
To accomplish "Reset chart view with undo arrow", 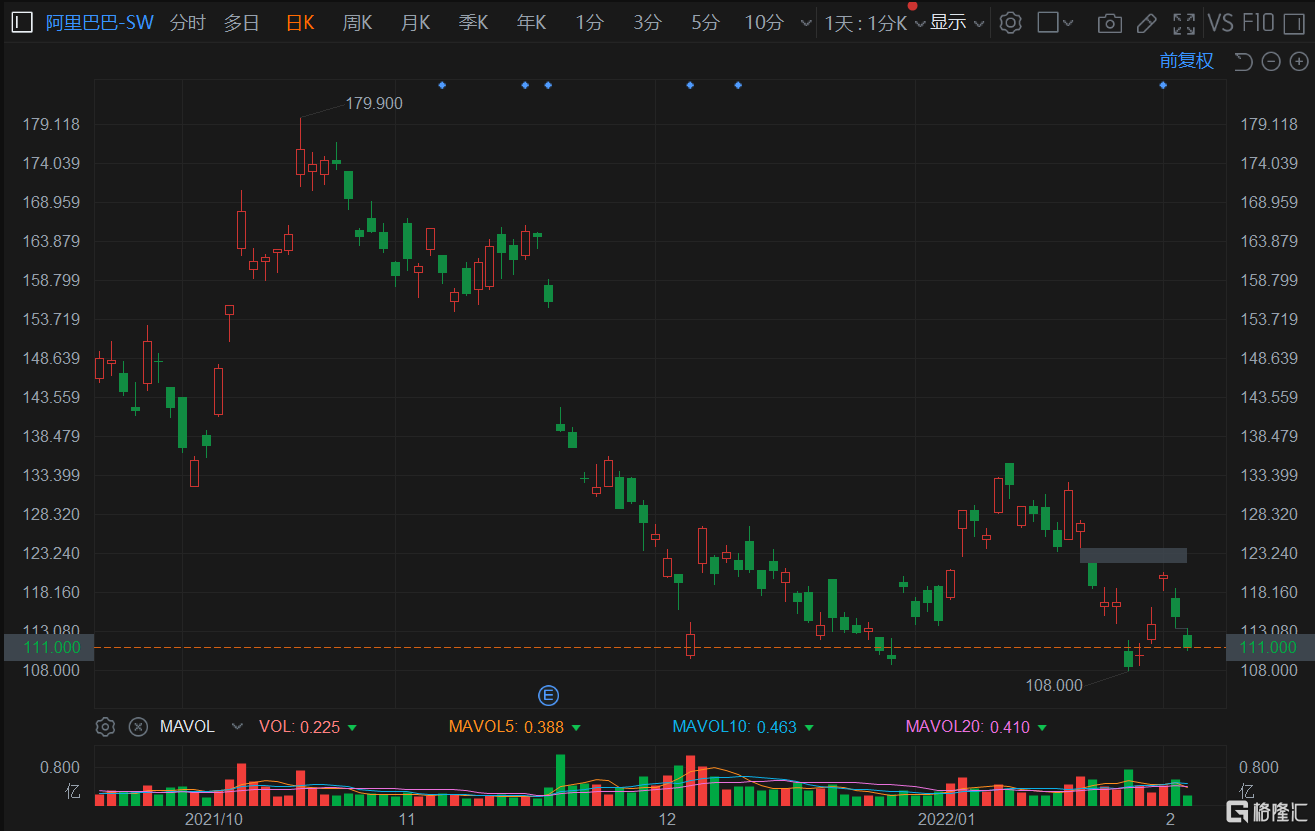I will [1243, 62].
